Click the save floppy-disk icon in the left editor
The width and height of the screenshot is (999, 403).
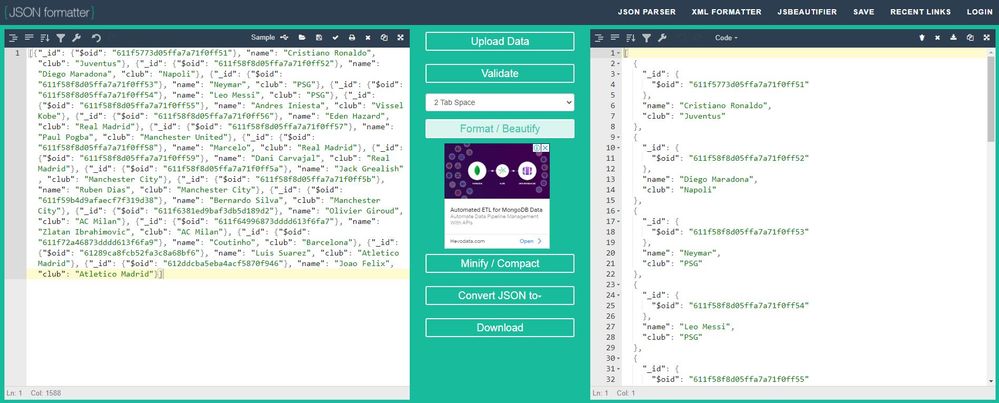click(x=319, y=38)
